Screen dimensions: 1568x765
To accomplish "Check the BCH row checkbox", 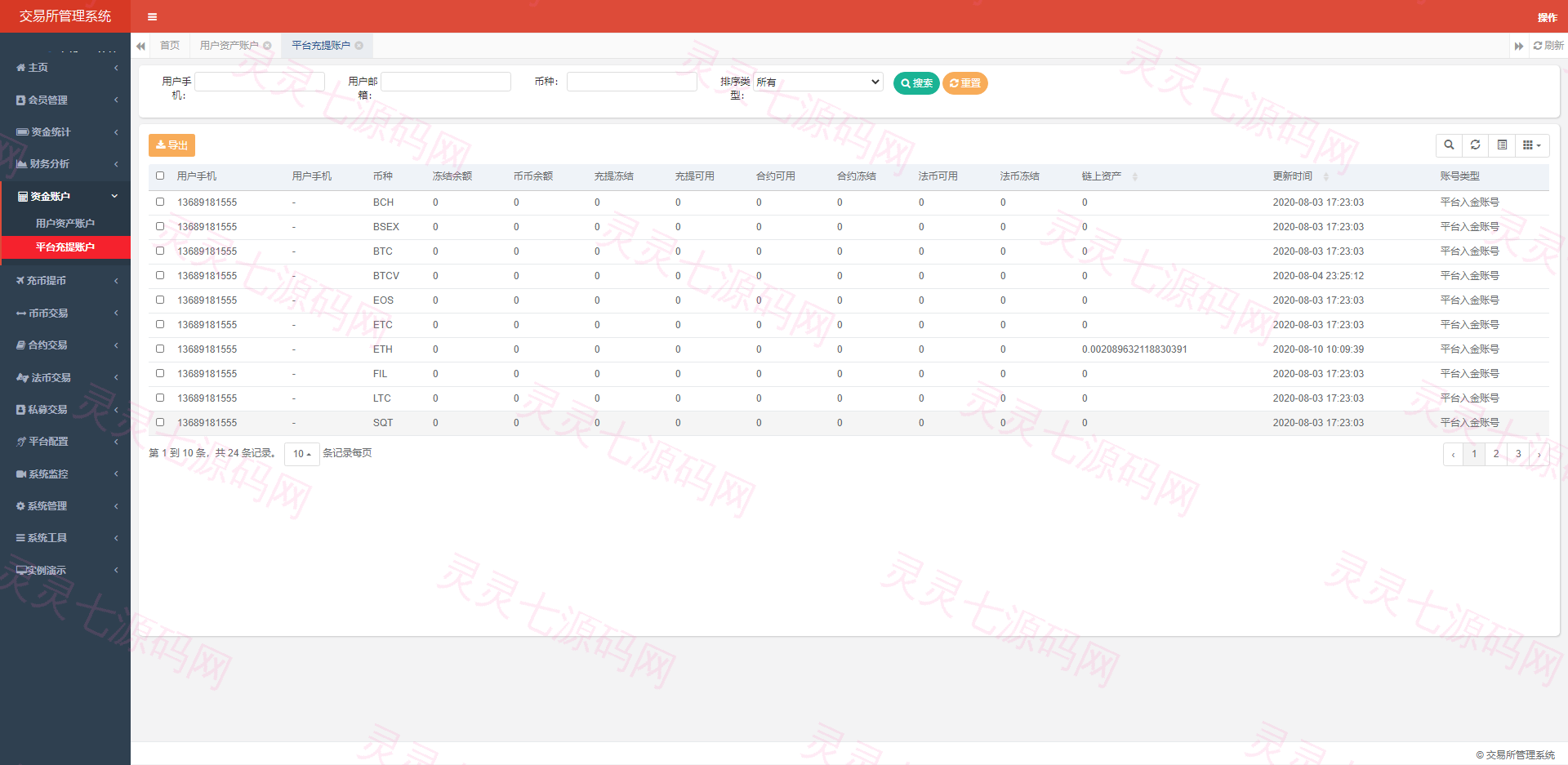I will (160, 202).
